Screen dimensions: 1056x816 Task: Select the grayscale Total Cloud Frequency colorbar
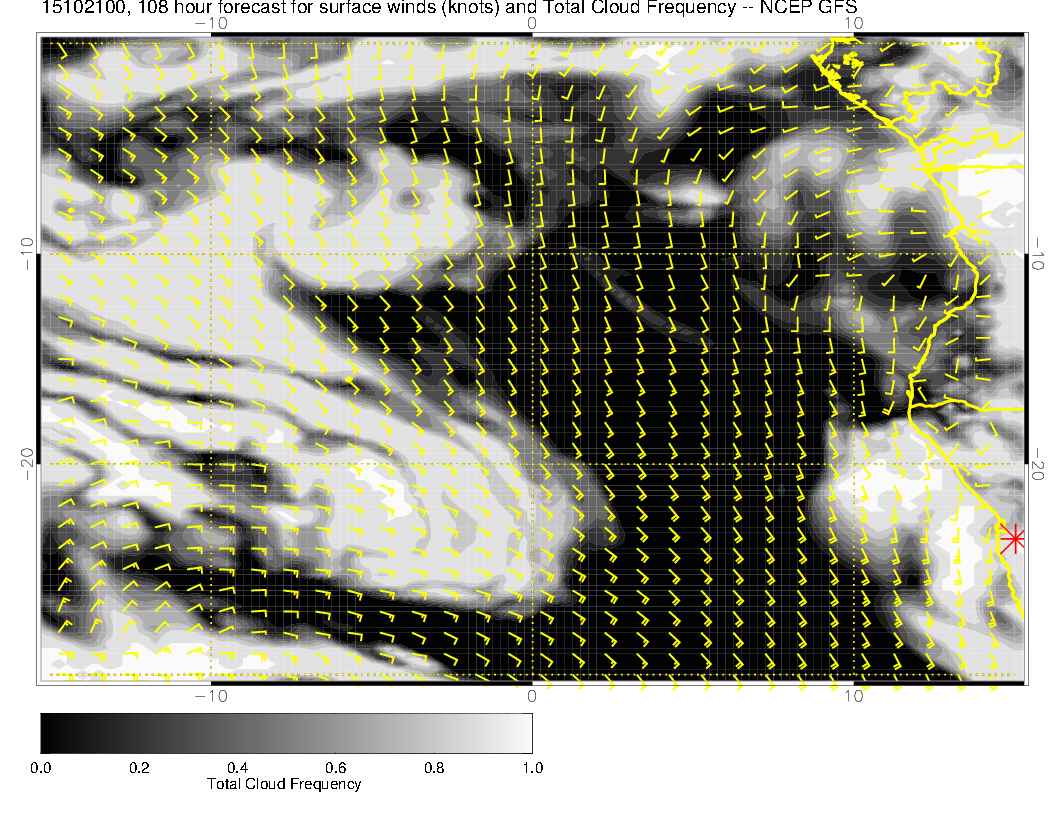286,732
